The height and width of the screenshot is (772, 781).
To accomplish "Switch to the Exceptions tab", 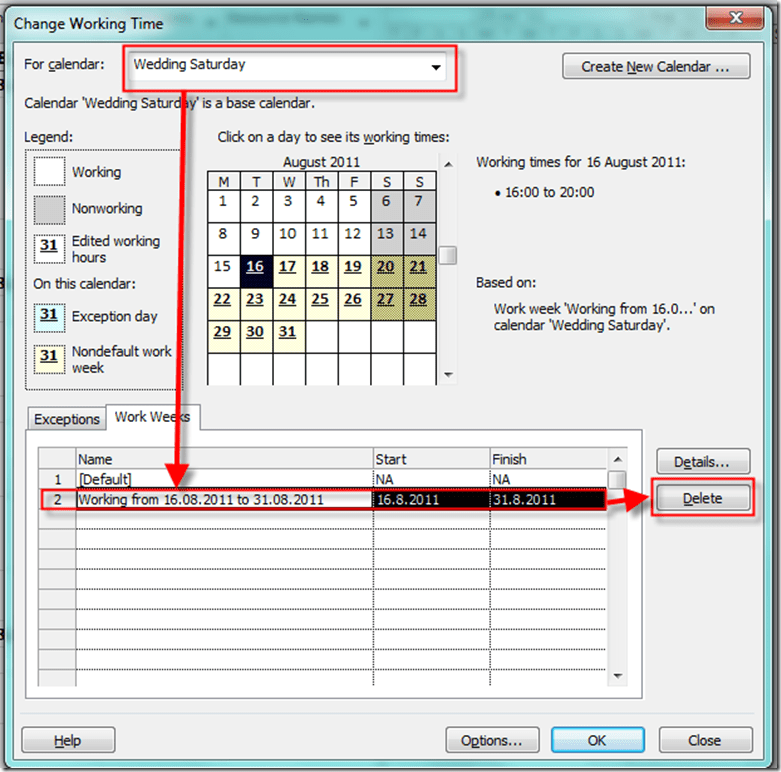I will pos(67,419).
